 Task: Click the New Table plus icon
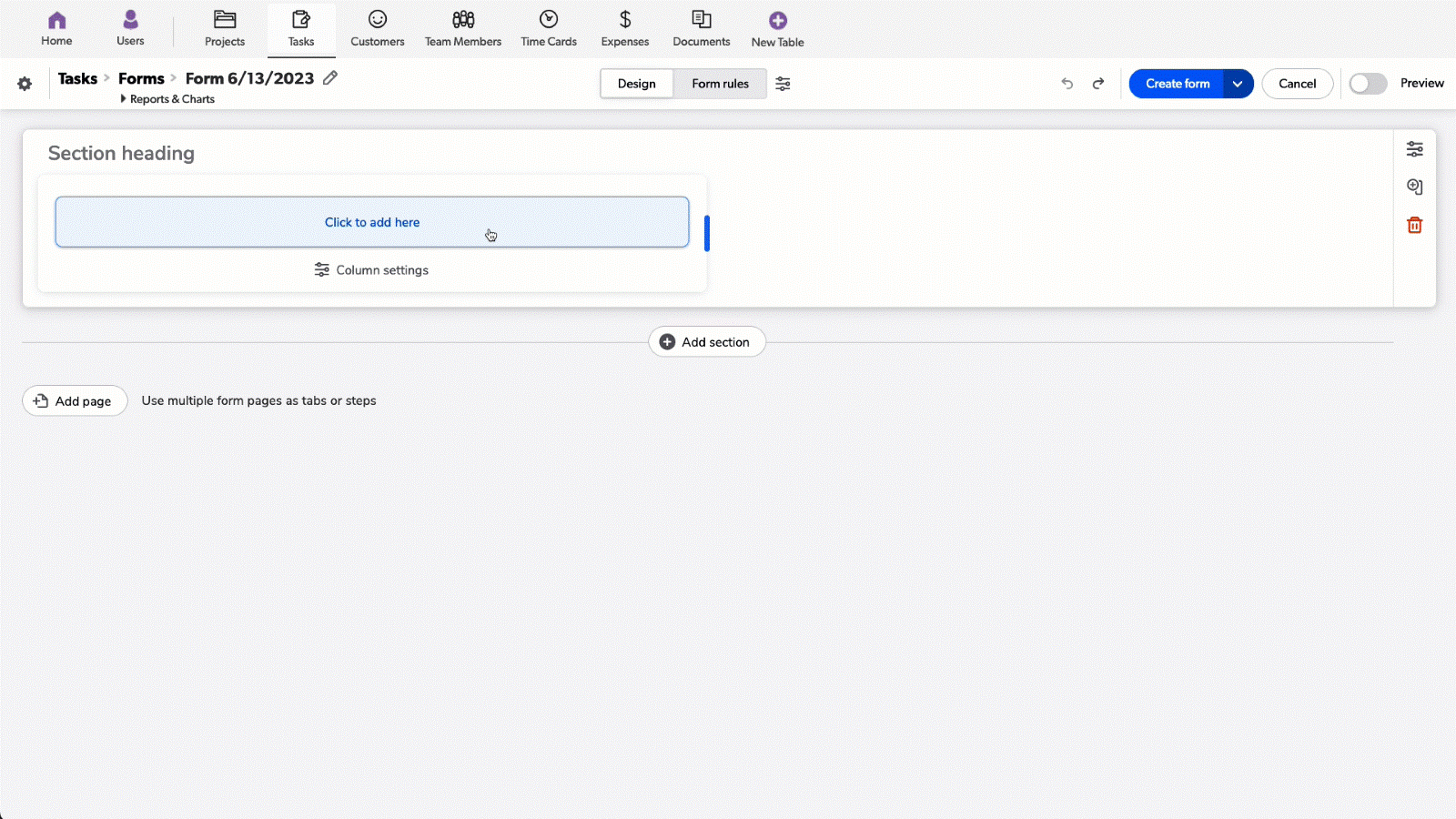pos(778,20)
